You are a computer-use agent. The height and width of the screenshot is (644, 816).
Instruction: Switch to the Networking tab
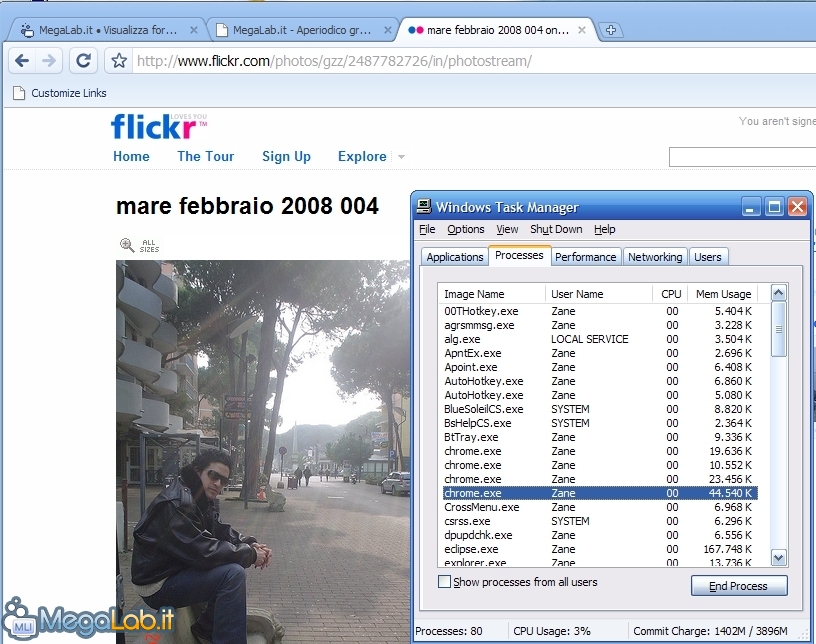click(x=654, y=257)
